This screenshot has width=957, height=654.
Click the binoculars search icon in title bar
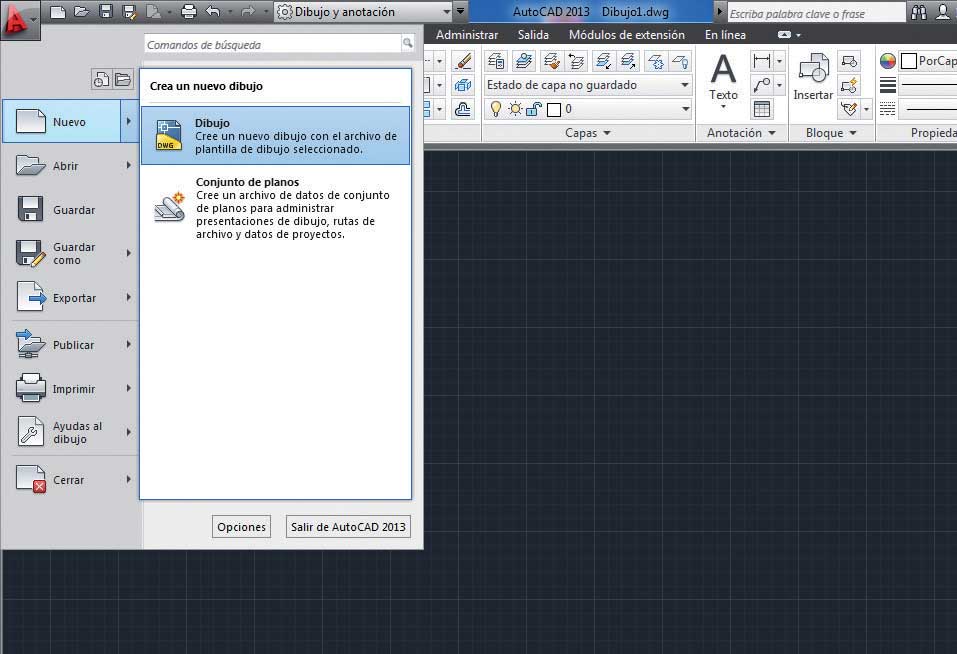(x=919, y=12)
